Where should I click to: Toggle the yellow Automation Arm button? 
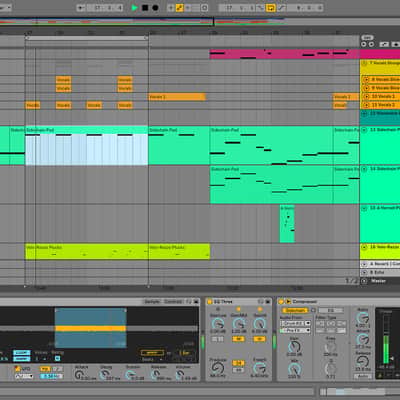click(x=179, y=7)
